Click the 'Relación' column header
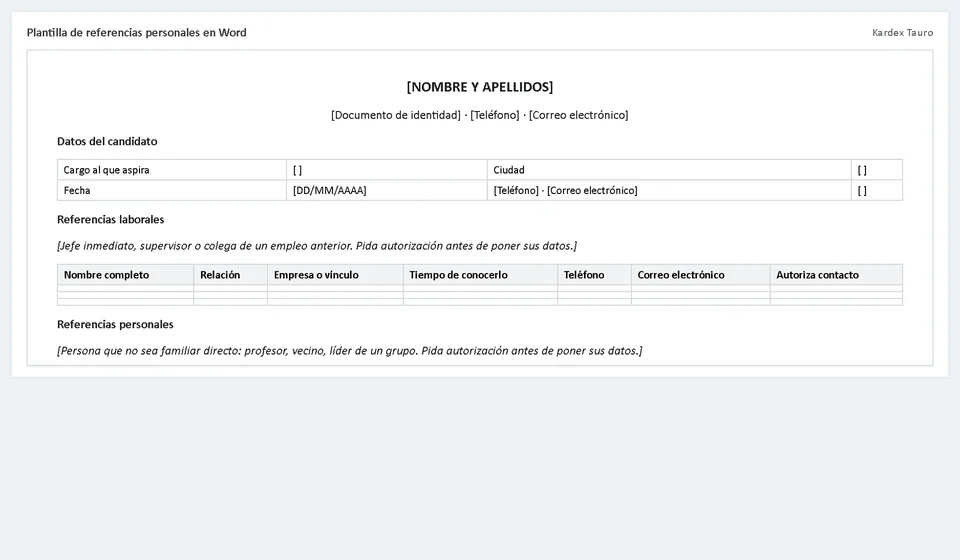Screen dimensions: 960x560 (x=230, y=275)
